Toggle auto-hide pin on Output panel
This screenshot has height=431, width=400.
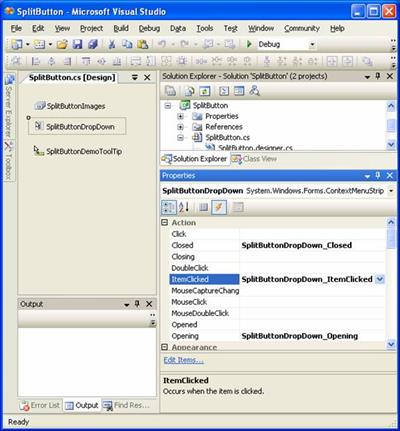pos(137,304)
